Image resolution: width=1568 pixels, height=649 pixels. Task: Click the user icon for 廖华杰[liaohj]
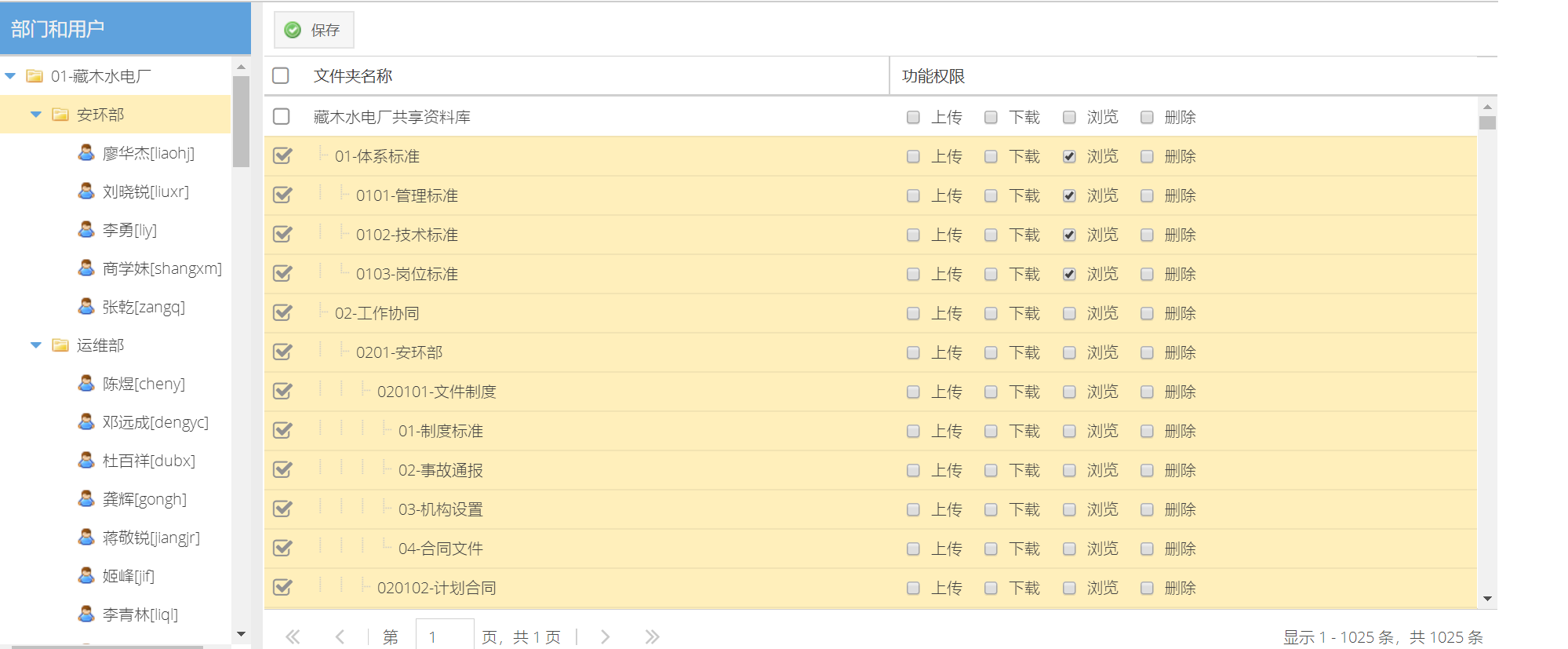click(86, 152)
